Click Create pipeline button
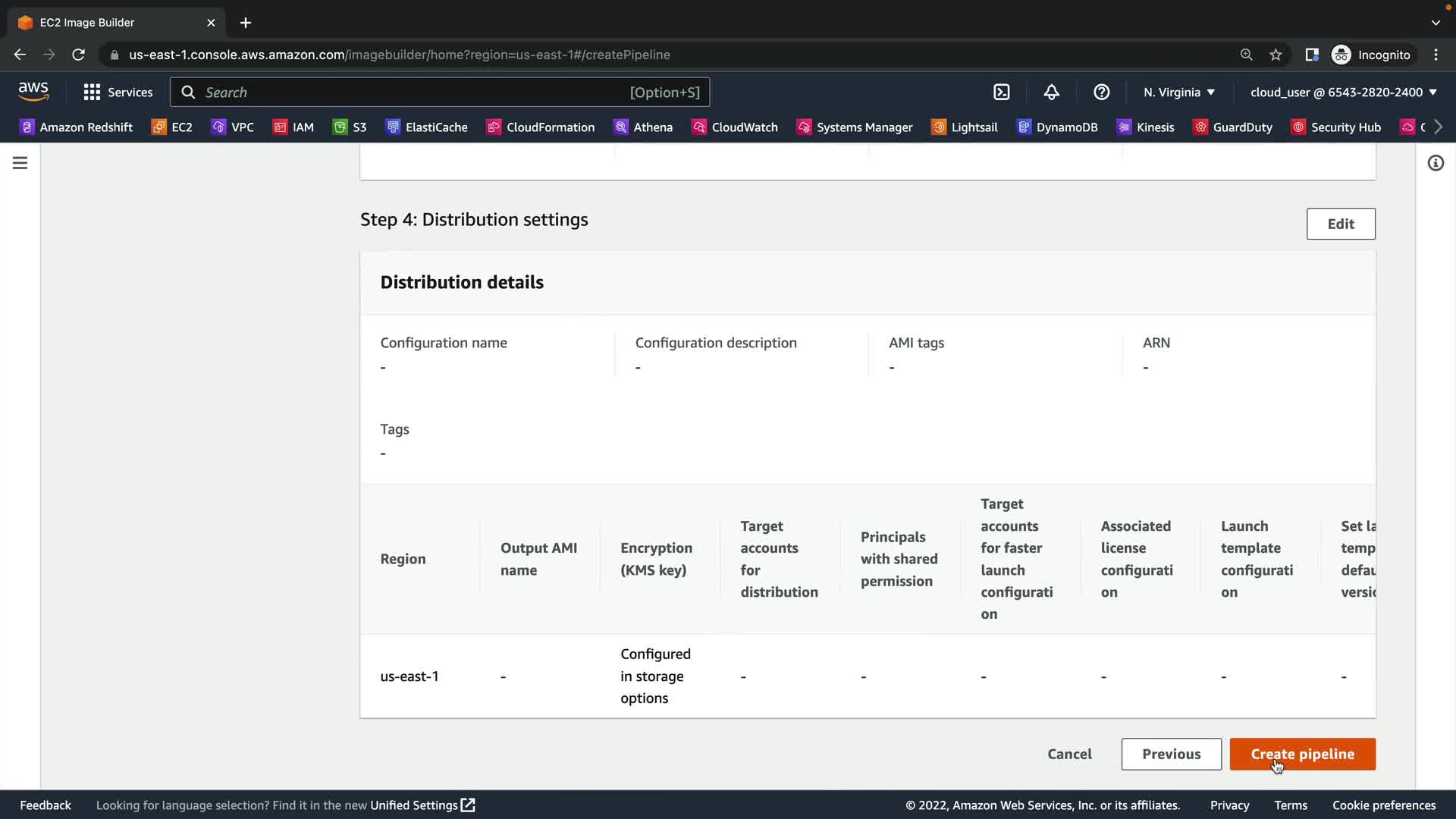 click(x=1302, y=754)
